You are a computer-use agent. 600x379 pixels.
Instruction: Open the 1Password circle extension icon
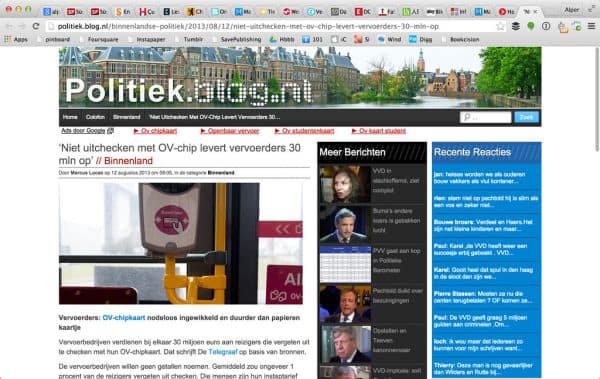(x=546, y=26)
